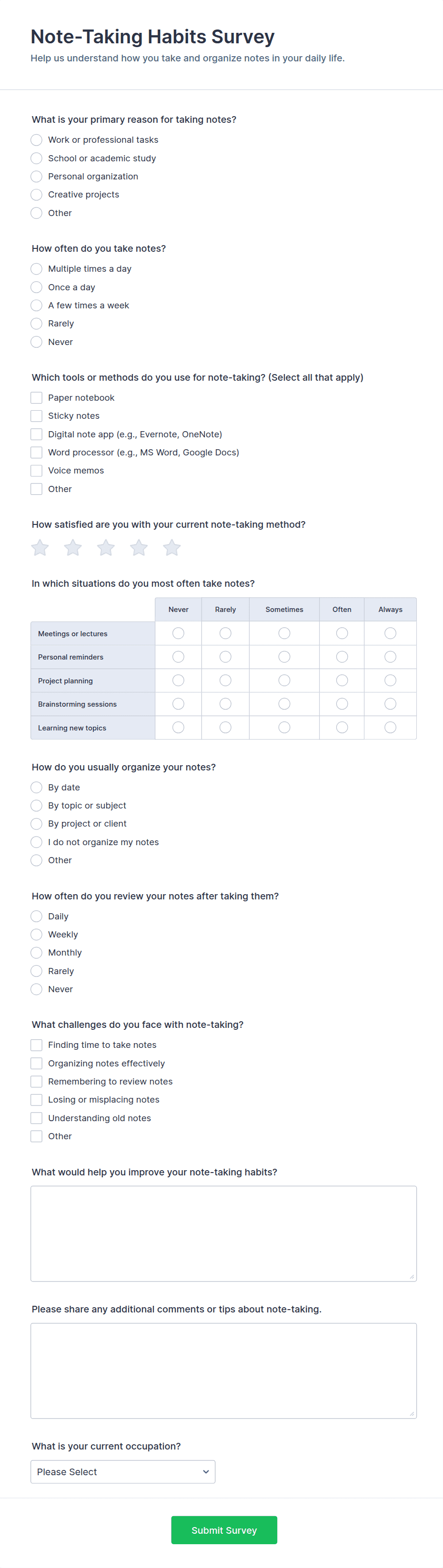Mark 'Meetings or lectures' as Always
443x1568 pixels.
pos(390,634)
